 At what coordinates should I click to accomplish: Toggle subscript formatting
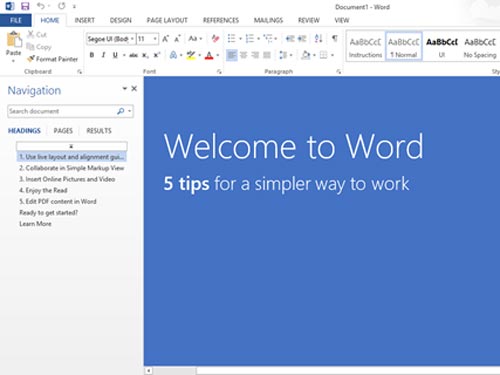145,55
